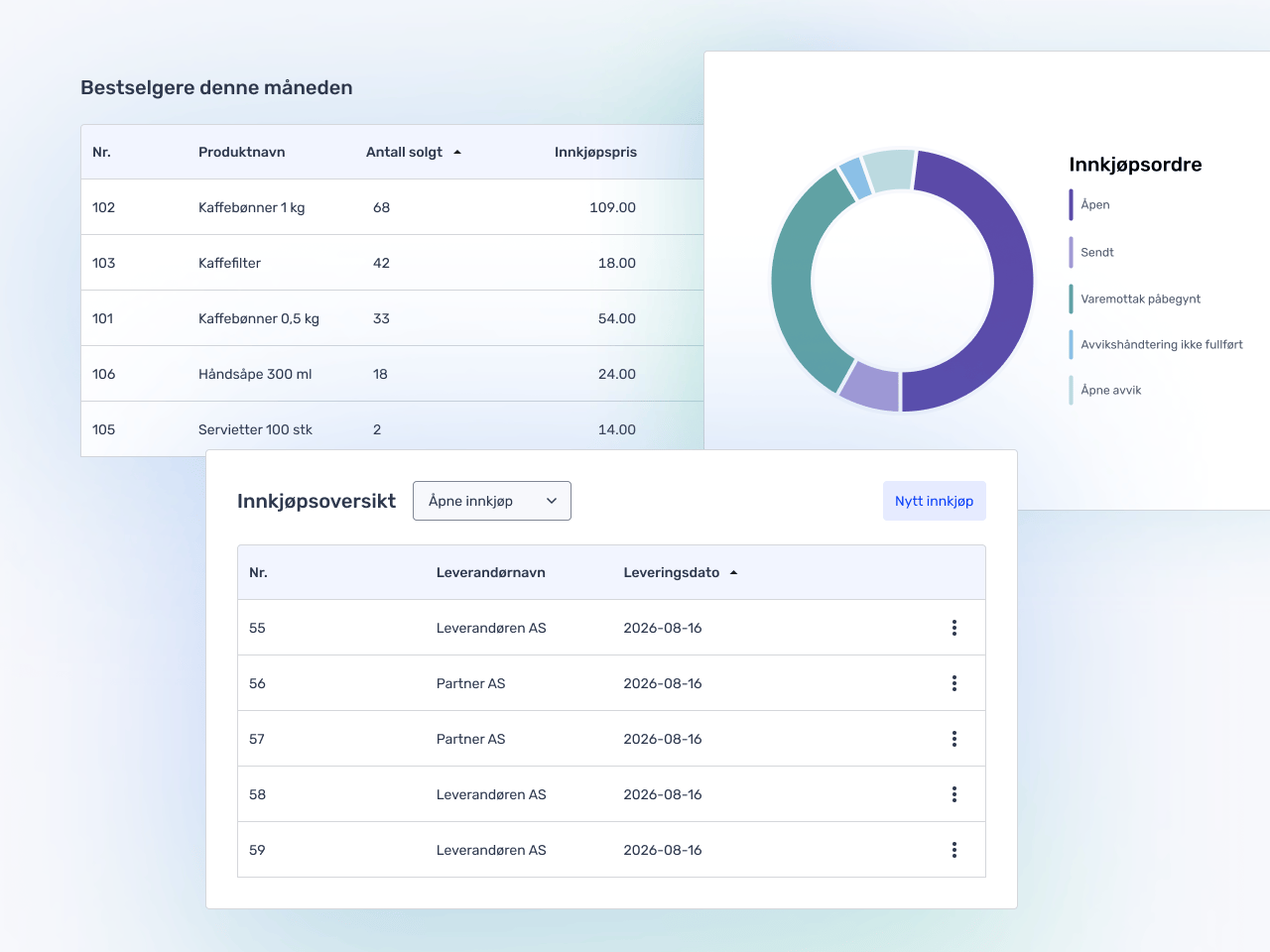The image size is (1270, 952).
Task: Toggle the Sendt legend entry
Action: (1096, 252)
